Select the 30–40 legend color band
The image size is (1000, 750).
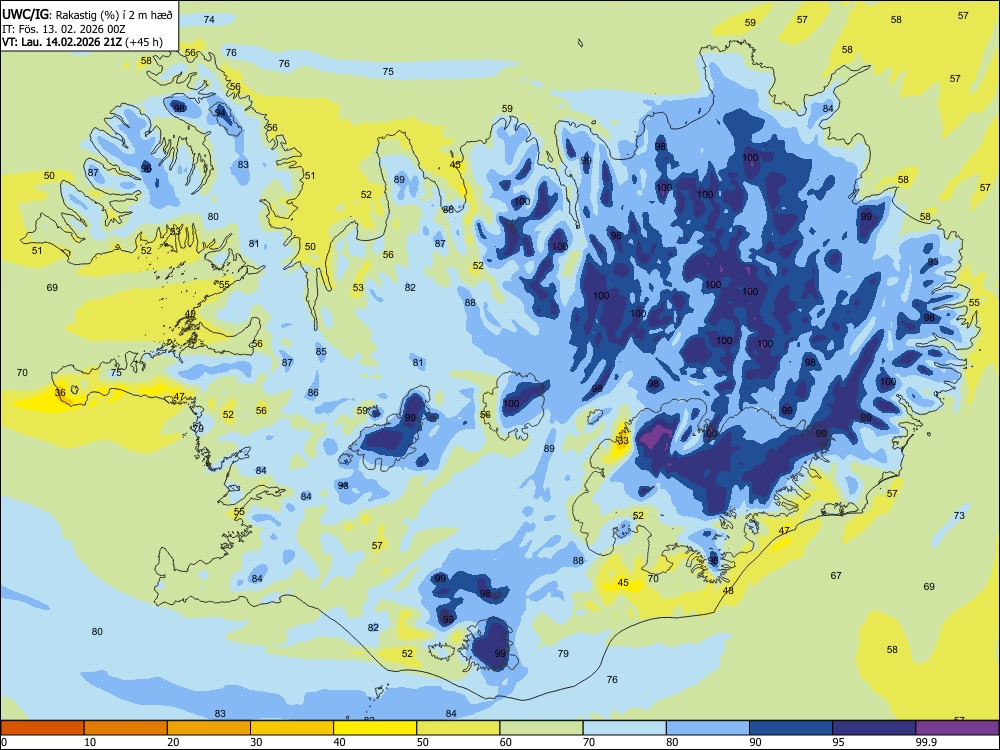tap(292, 728)
